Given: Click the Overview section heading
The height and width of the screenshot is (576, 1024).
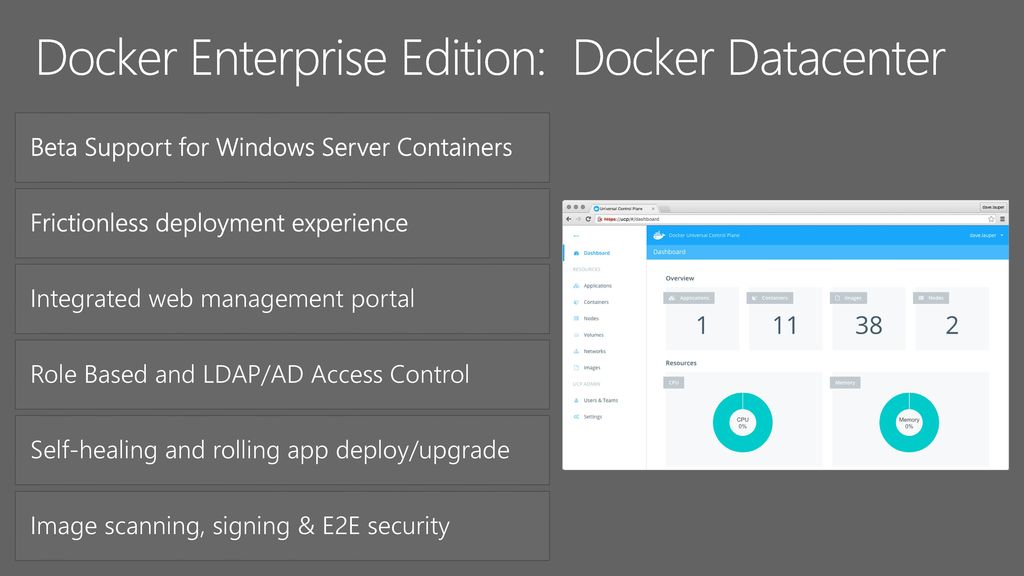Looking at the screenshot, I should (680, 278).
